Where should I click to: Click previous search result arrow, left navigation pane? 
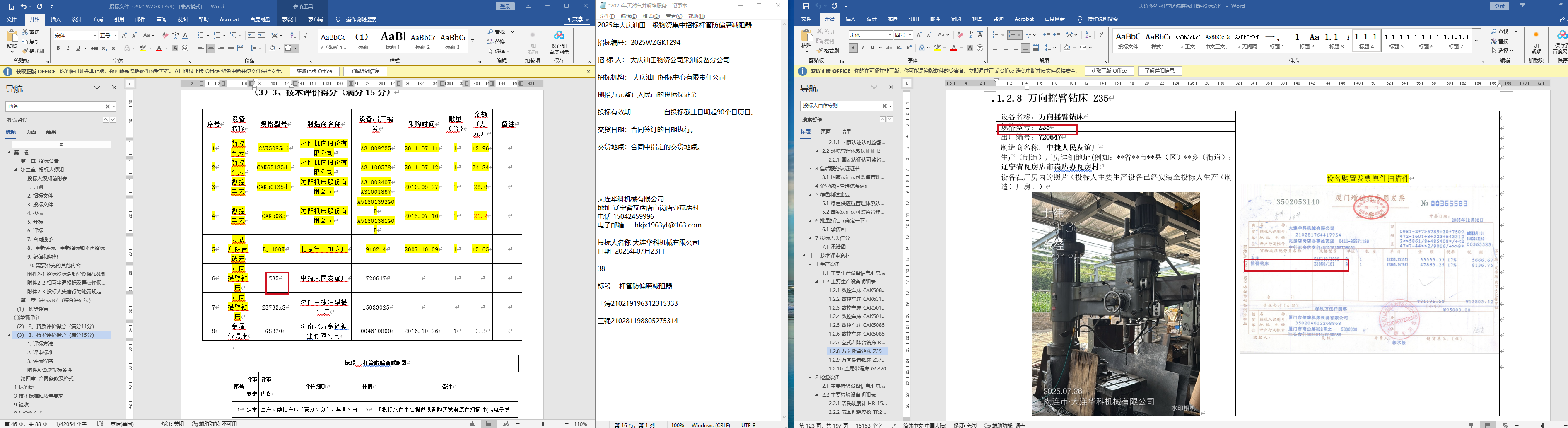(x=106, y=120)
